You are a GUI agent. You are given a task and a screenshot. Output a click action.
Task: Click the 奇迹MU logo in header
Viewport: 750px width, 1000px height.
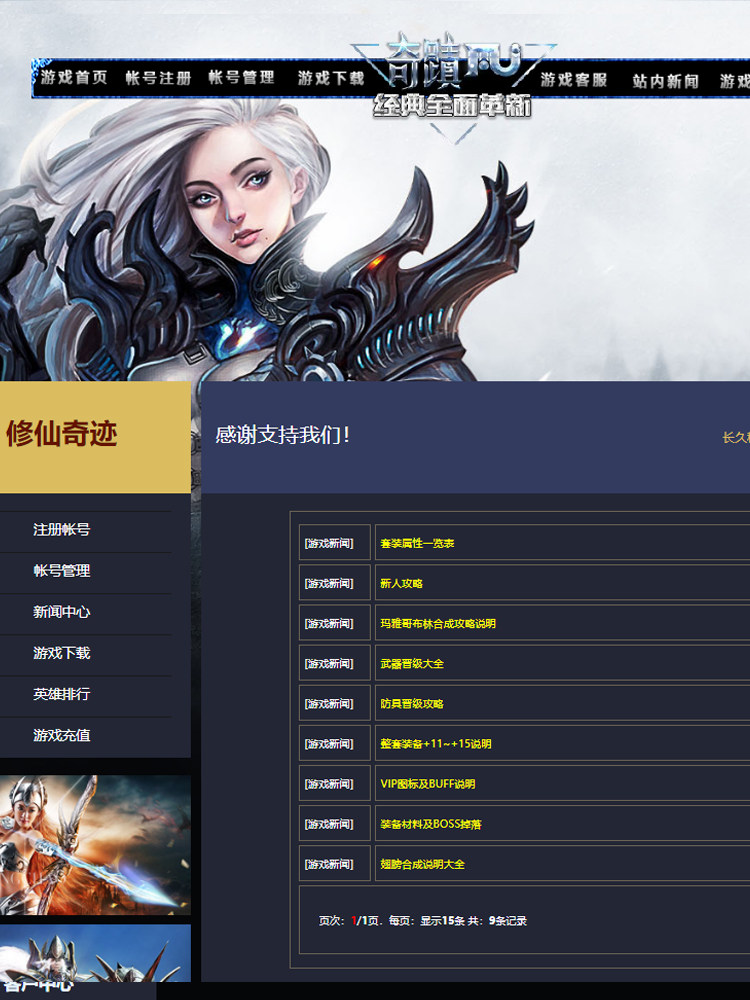pos(453,78)
